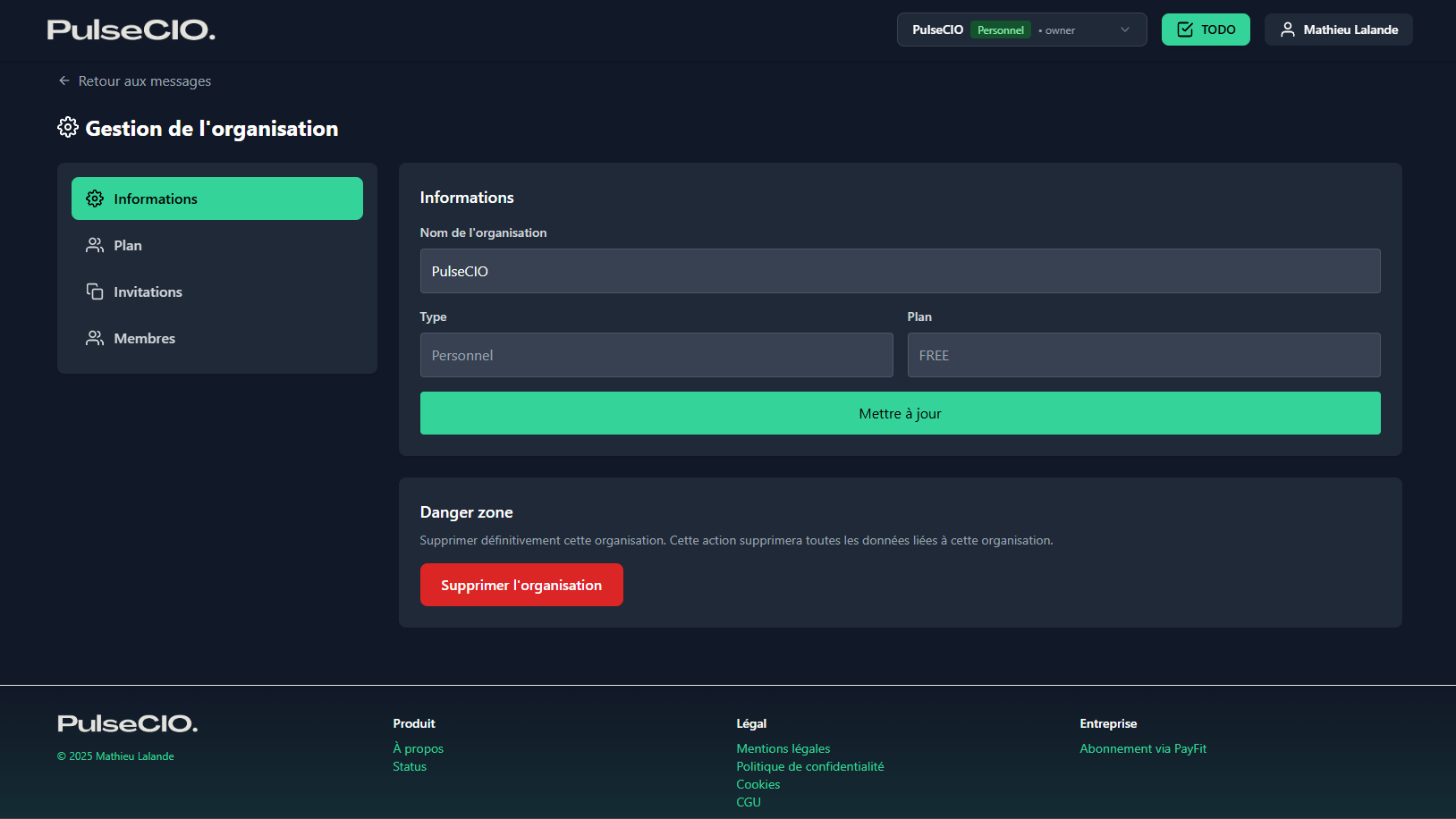
Task: Click the people icon next to Plan
Action: click(x=95, y=245)
